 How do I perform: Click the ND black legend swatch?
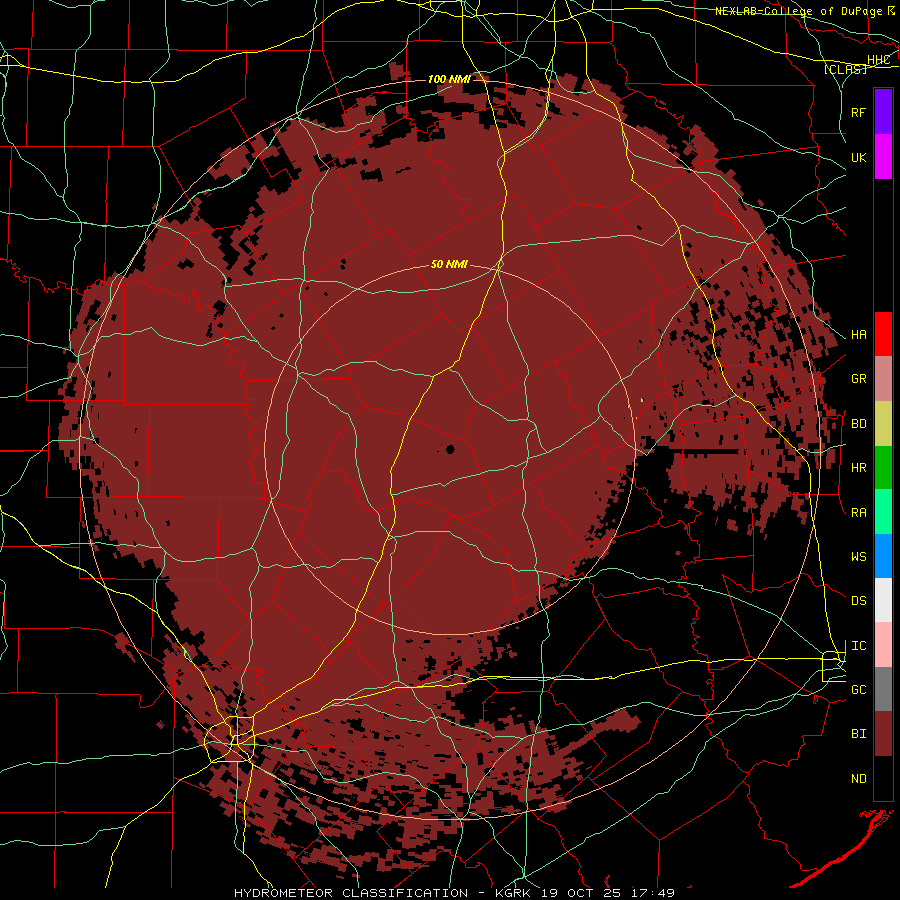883,778
